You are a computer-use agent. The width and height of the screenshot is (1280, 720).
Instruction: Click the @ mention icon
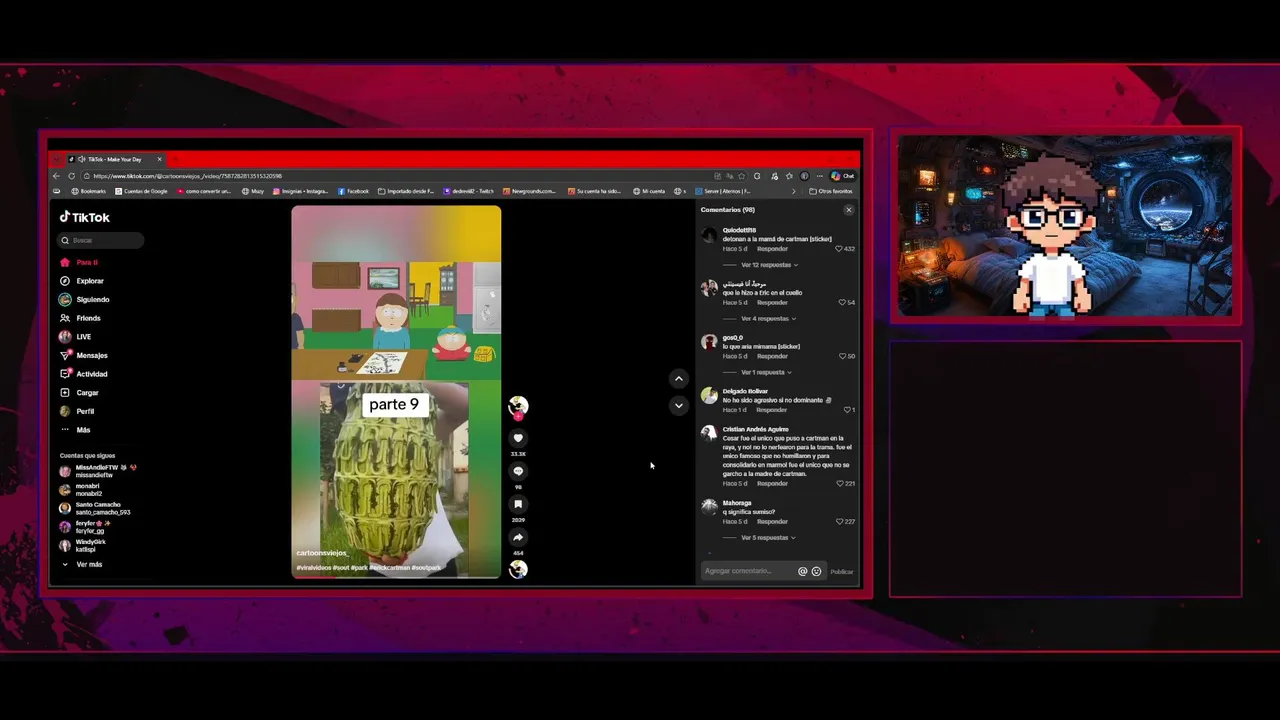coord(802,571)
